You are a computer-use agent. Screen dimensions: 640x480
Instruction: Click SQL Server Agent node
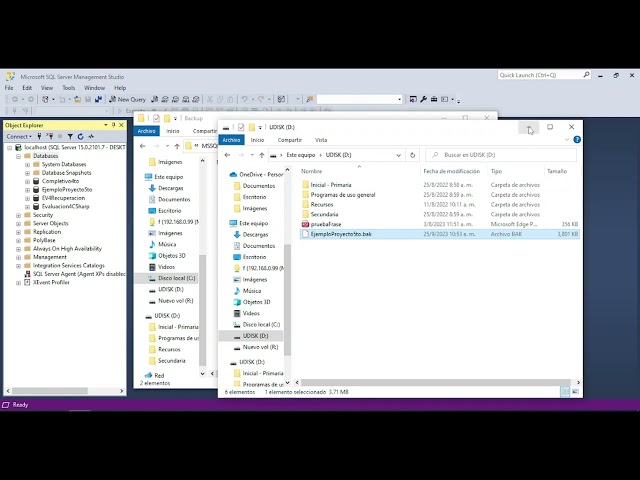coord(79,274)
